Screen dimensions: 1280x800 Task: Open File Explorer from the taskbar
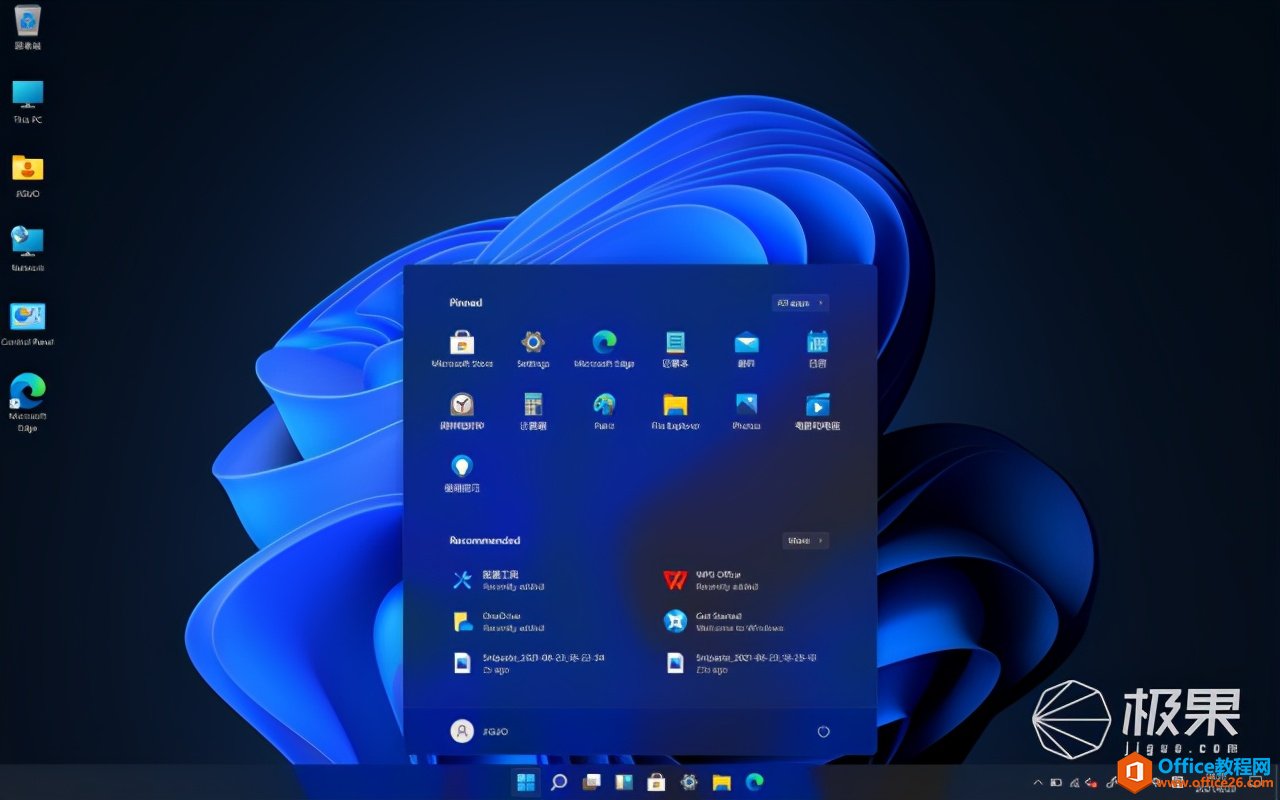click(721, 782)
